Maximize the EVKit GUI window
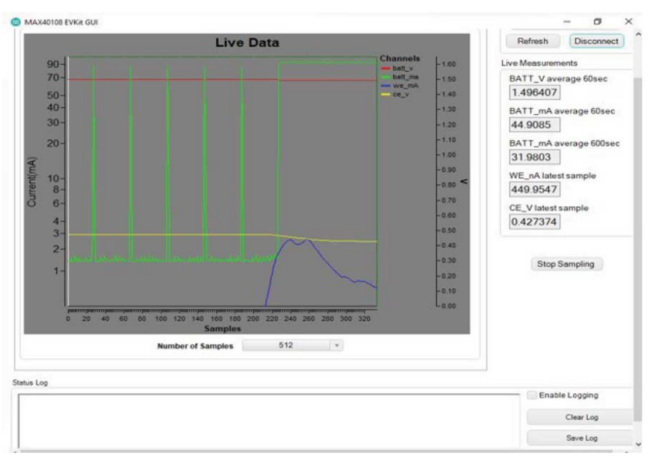This screenshot has width=650, height=464. click(x=597, y=21)
